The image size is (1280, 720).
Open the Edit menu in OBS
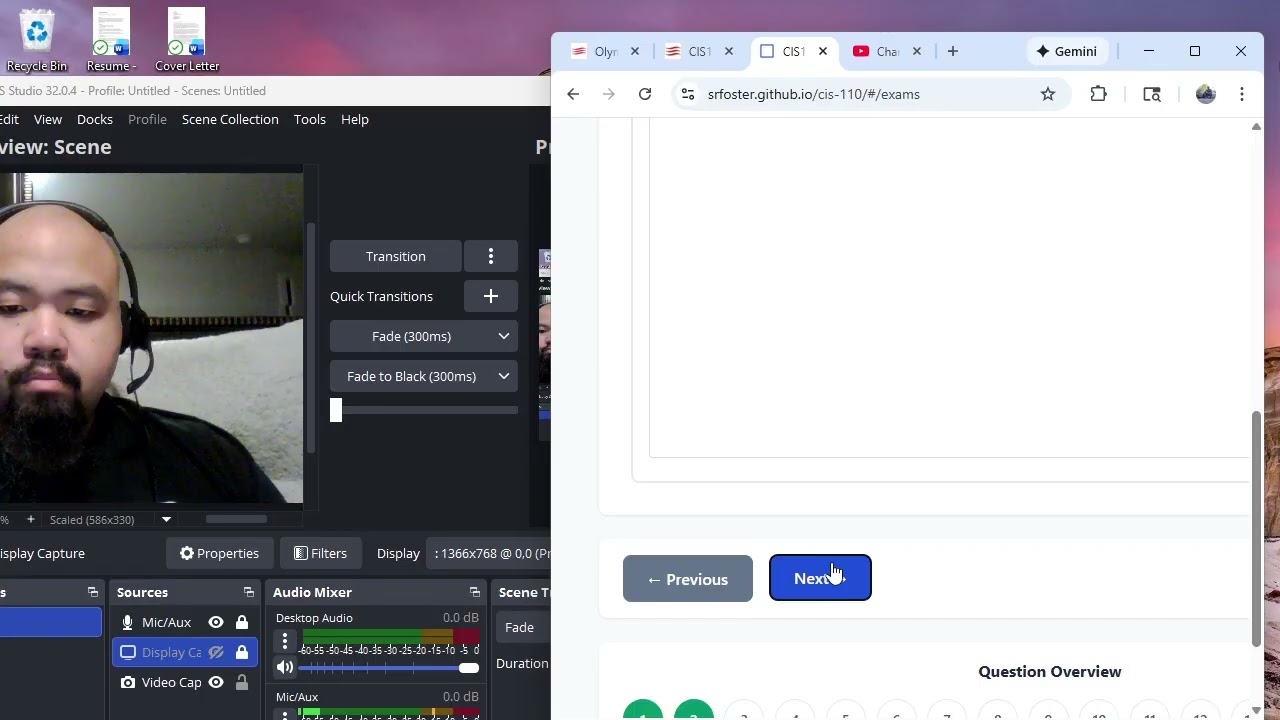click(x=9, y=119)
